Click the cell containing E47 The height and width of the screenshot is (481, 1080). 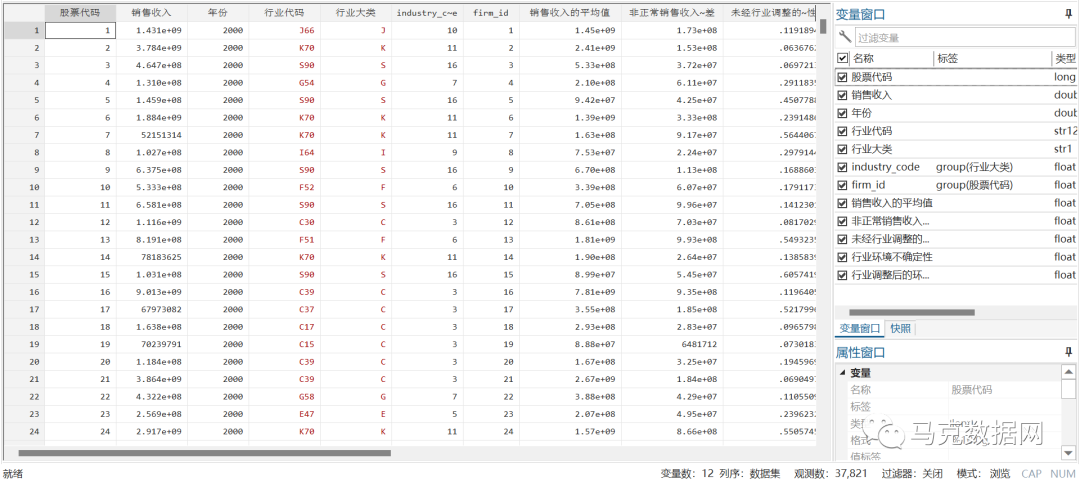pos(284,414)
